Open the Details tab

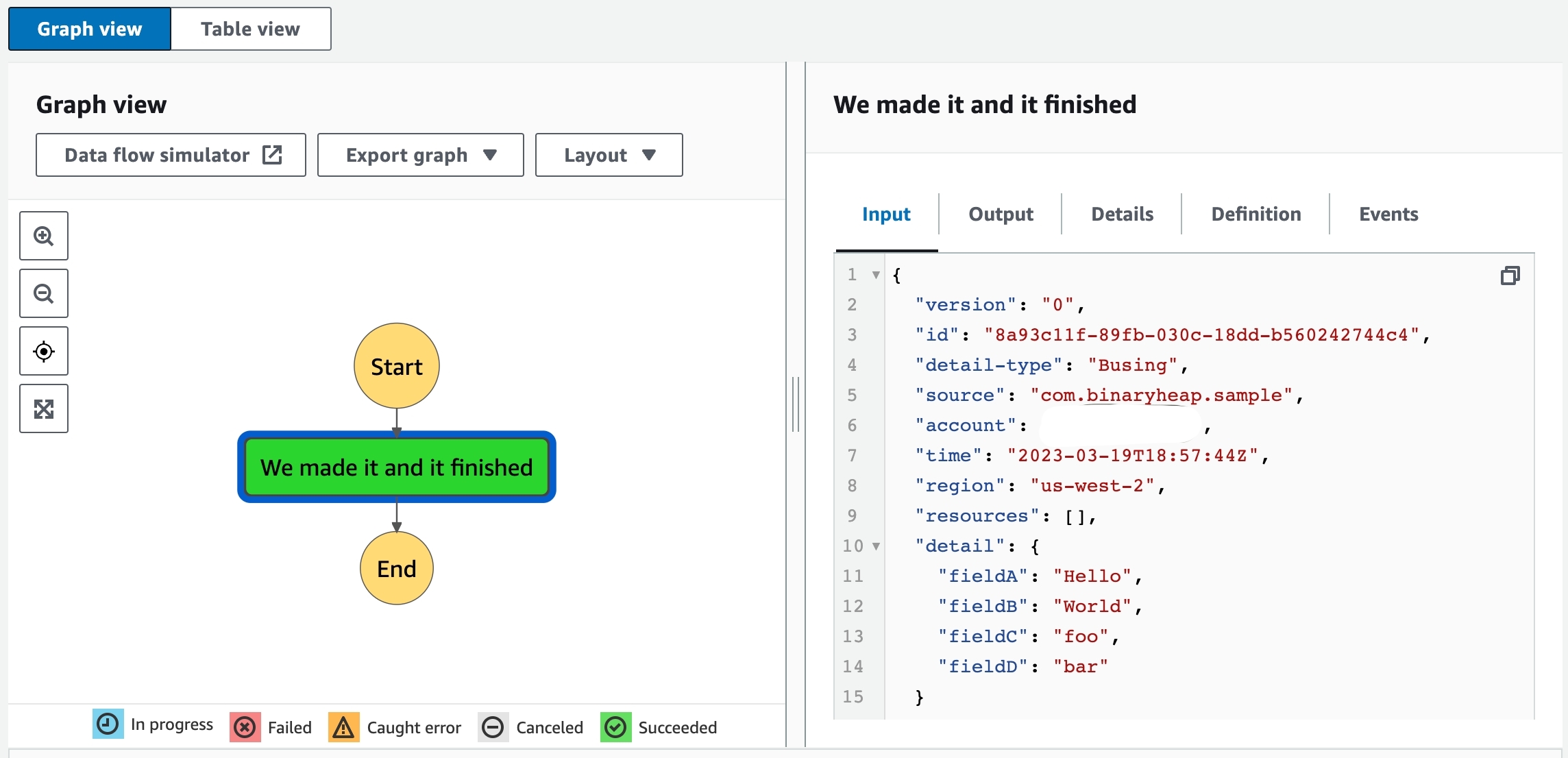[1122, 214]
